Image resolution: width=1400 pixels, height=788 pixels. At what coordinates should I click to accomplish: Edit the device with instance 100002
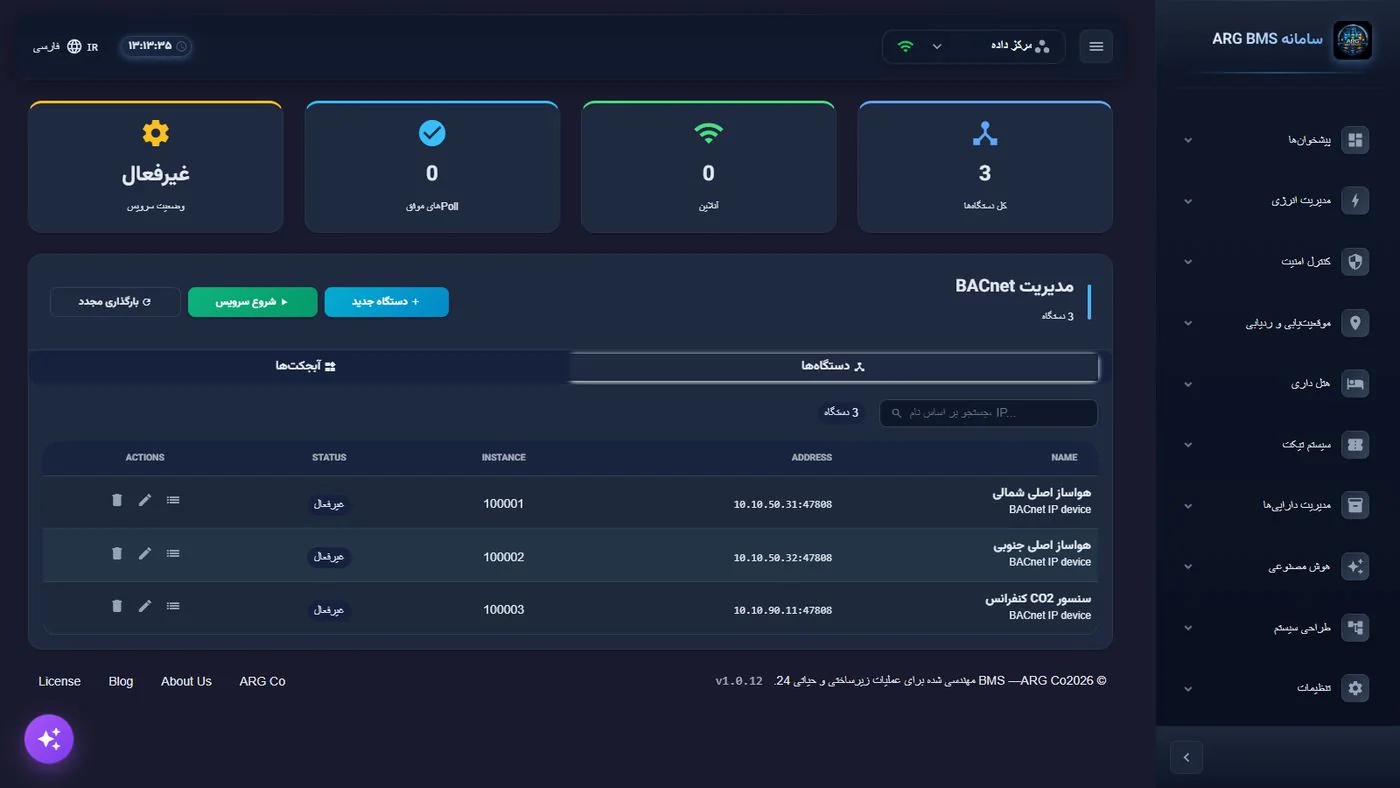click(145, 553)
